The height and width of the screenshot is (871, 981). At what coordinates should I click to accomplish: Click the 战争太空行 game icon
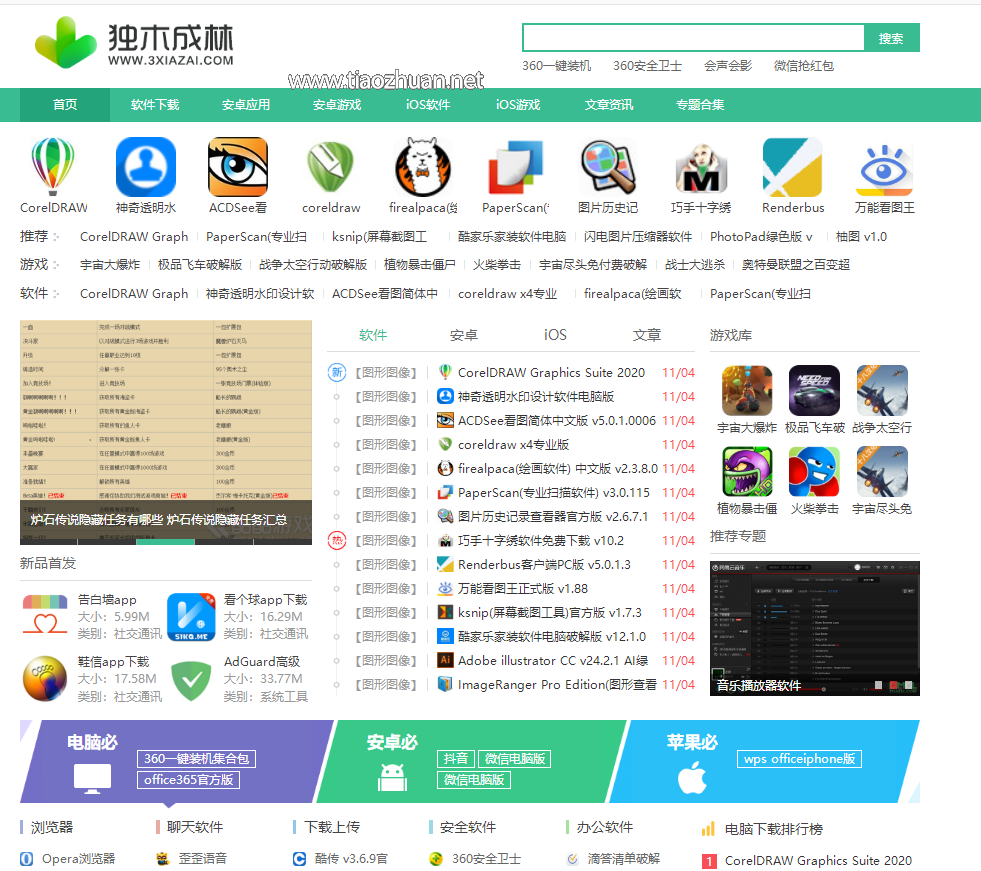(x=882, y=390)
